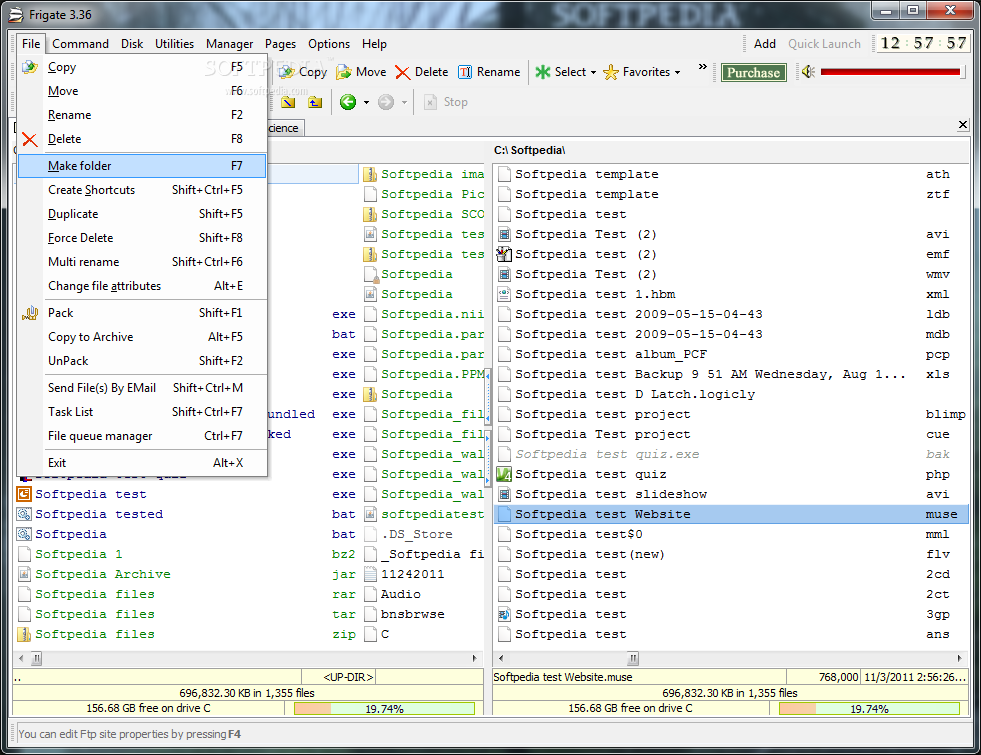Click right panel horizontal scrollbar thumb

coord(634,658)
